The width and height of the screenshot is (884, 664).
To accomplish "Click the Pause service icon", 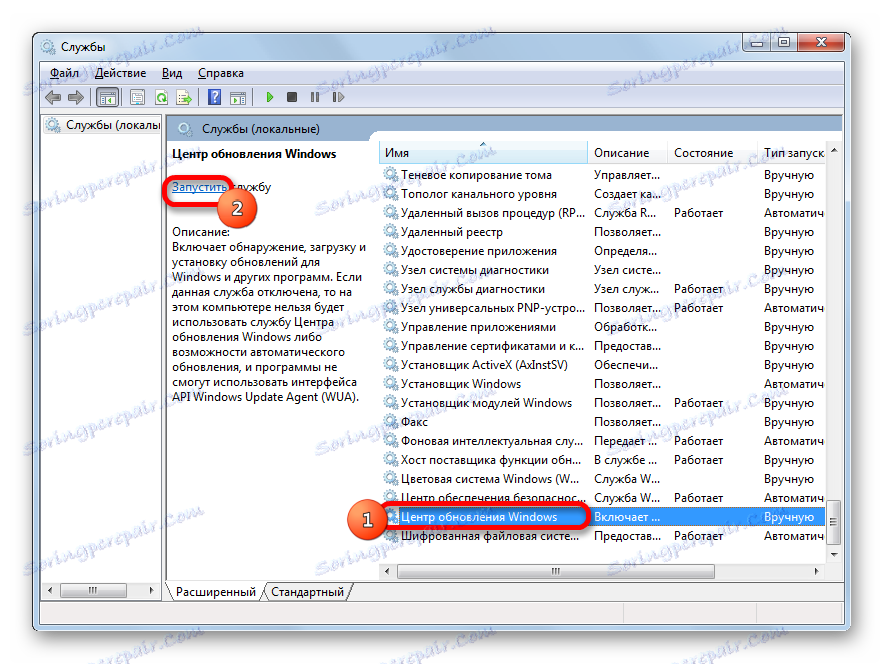I will pos(315,98).
